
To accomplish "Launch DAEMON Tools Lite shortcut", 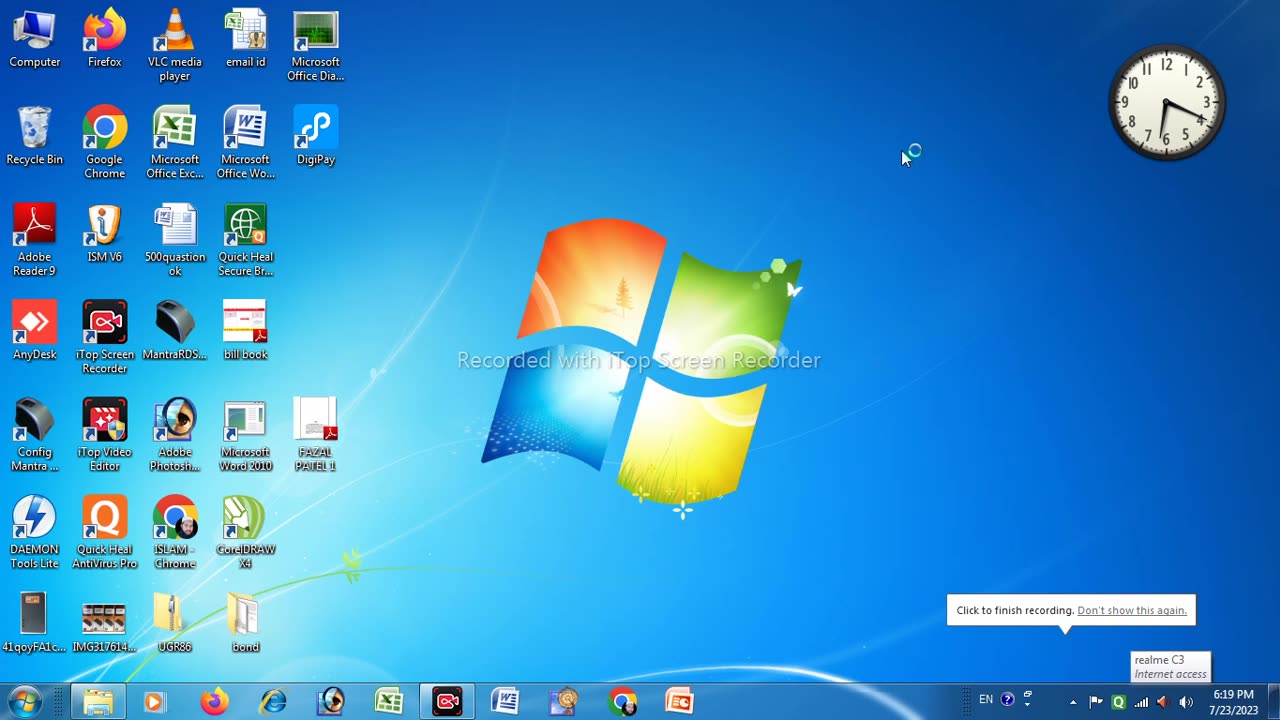I will coord(34,533).
